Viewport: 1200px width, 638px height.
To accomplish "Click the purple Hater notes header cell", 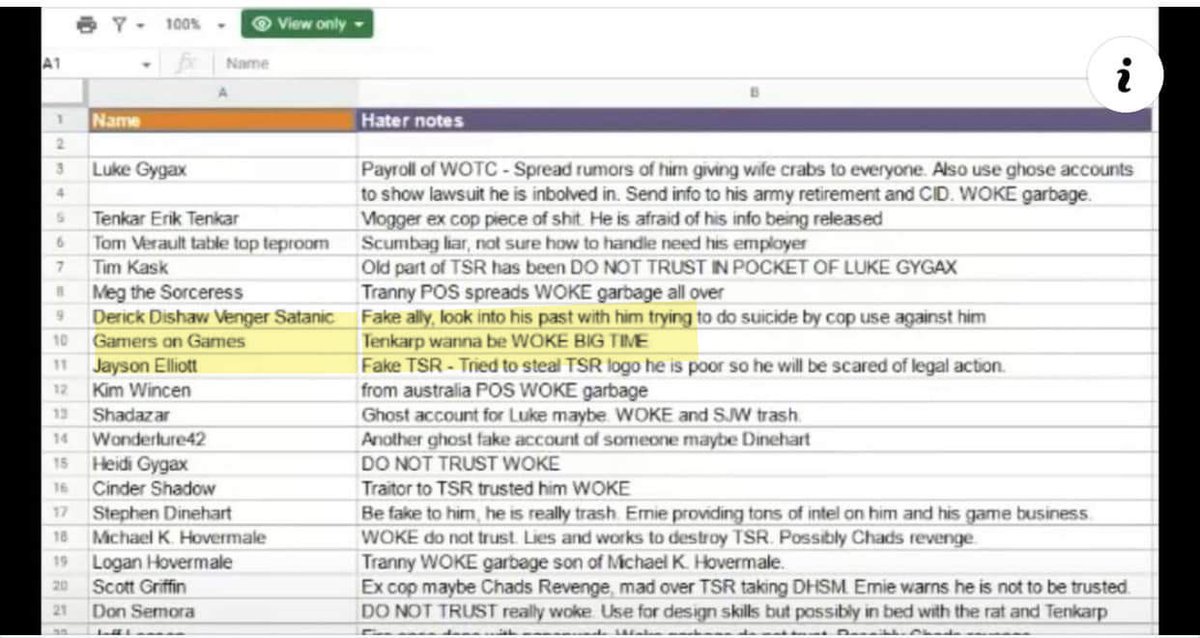I will pos(754,120).
